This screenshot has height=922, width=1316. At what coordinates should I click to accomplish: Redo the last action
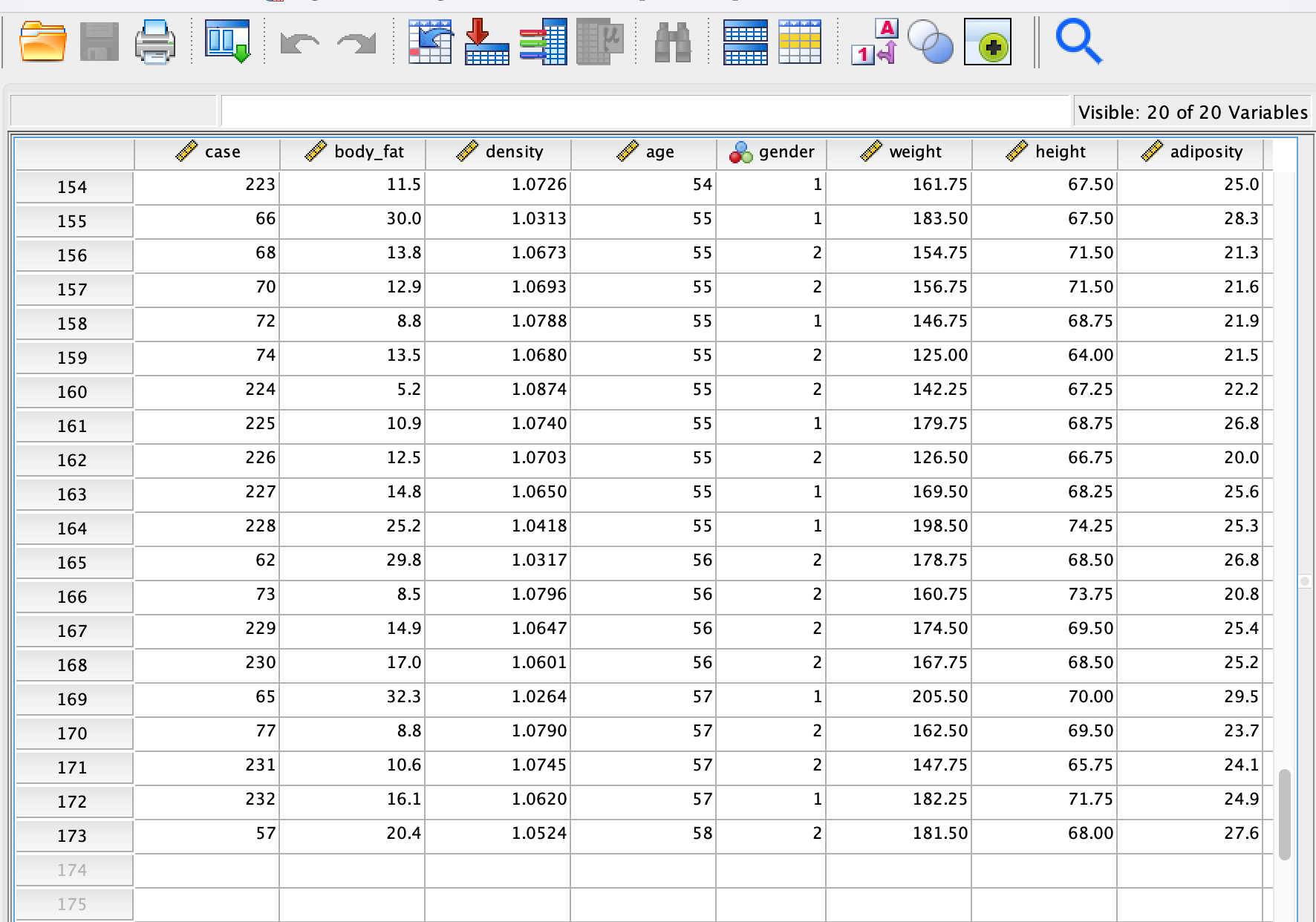pos(355,43)
